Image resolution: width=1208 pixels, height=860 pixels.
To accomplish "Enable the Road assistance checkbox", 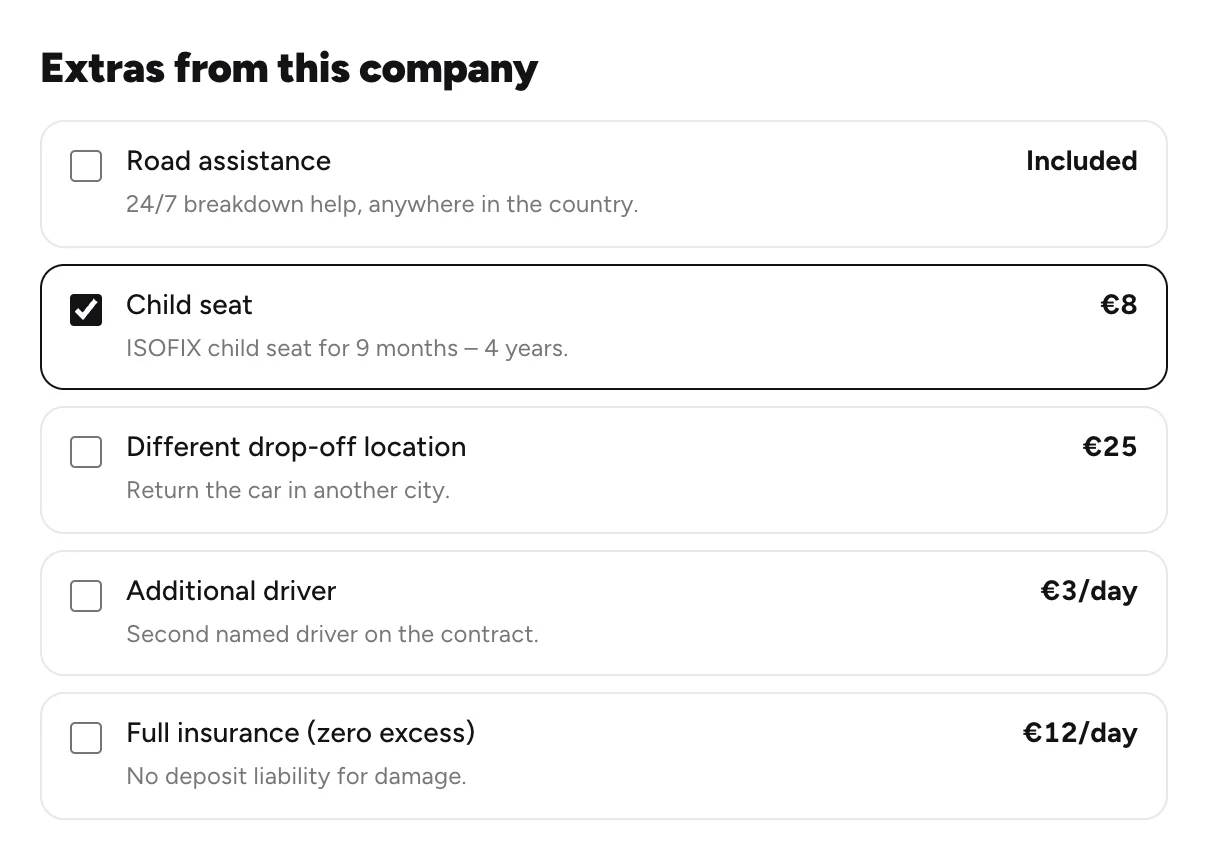I will tap(86, 166).
